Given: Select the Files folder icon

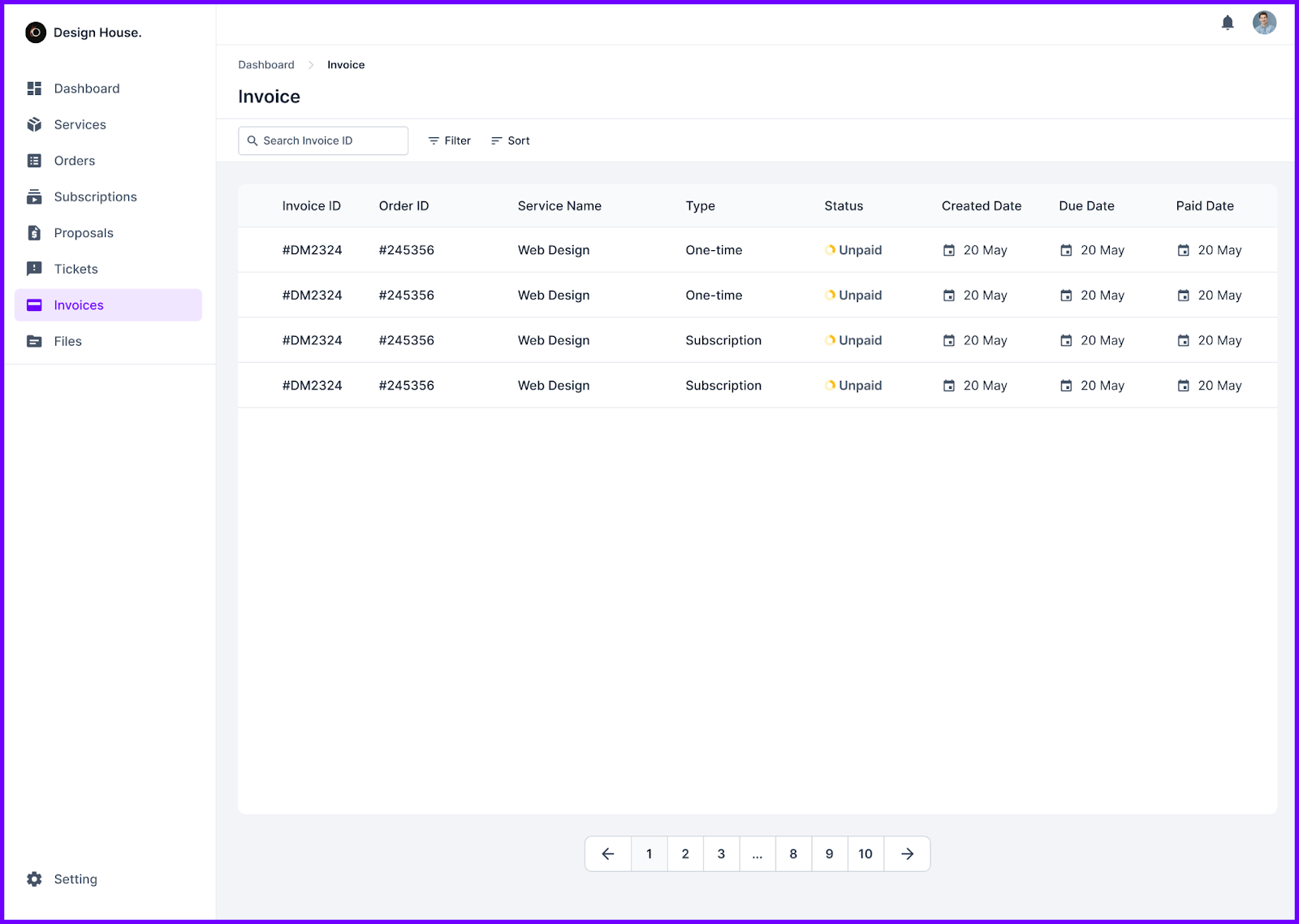Looking at the screenshot, I should (34, 341).
